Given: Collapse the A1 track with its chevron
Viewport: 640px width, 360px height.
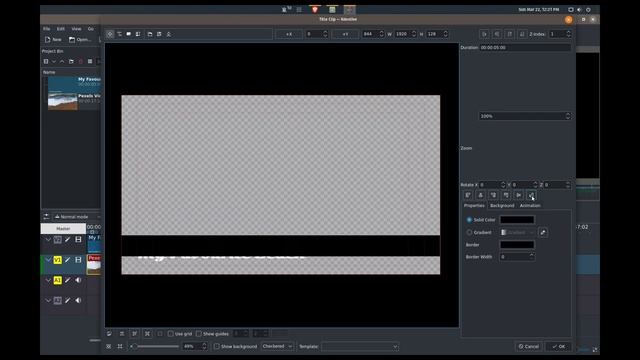Looking at the screenshot, I should point(48,280).
